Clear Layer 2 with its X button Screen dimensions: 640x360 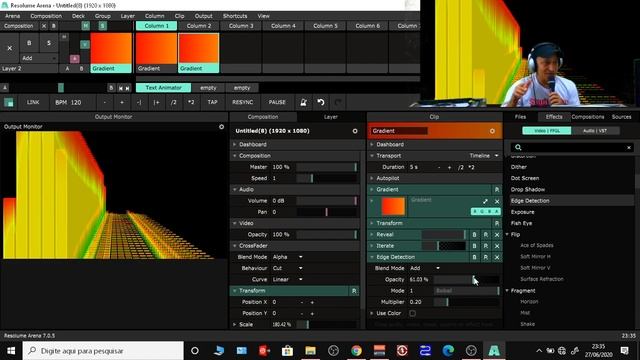[9, 48]
